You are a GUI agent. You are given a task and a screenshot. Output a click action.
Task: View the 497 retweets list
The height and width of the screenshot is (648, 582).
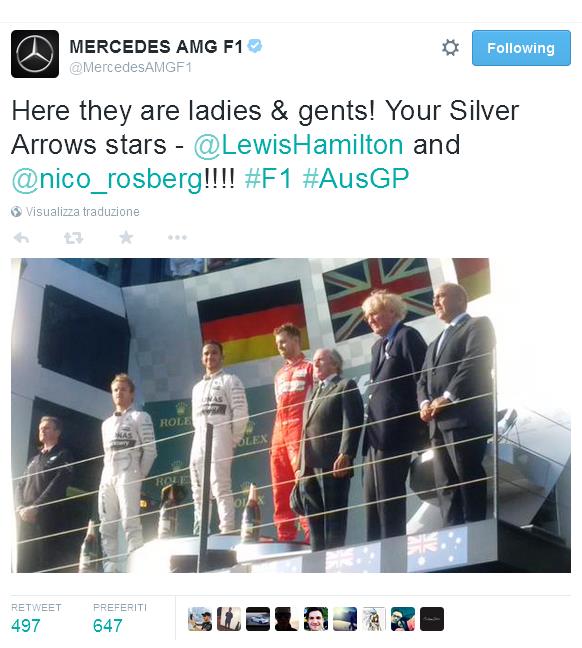(36, 619)
